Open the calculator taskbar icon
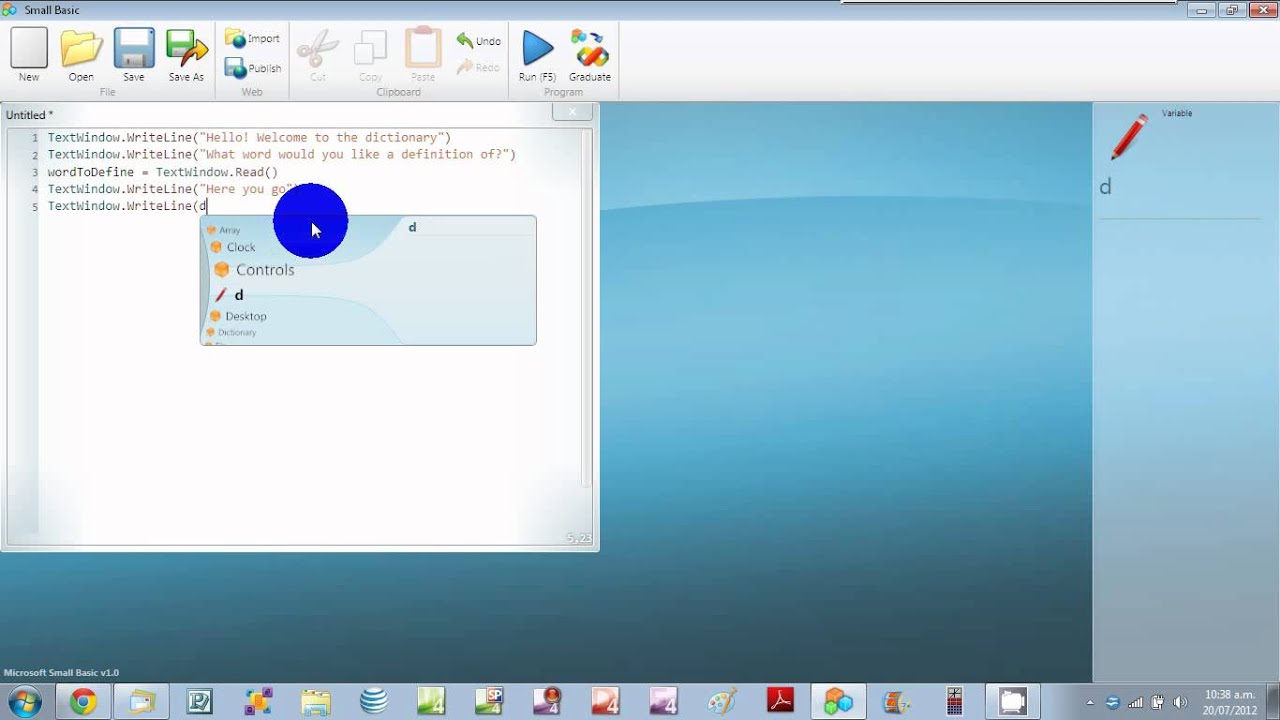Viewport: 1280px width, 720px height. point(954,702)
